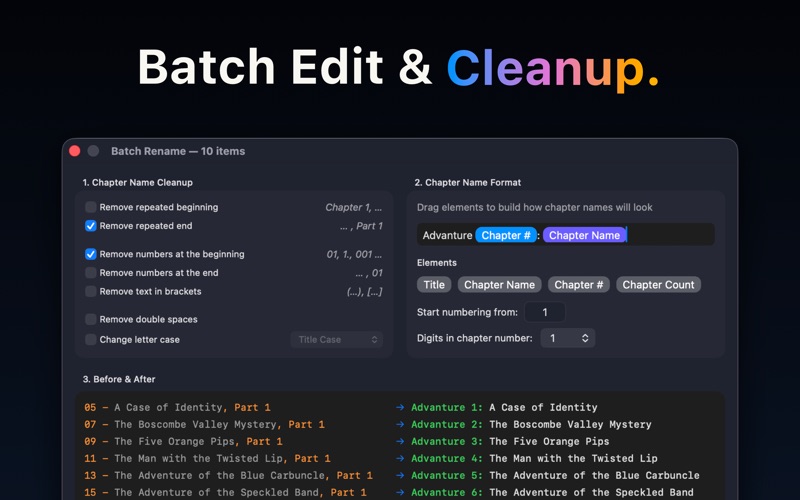This screenshot has width=800, height=500.
Task: Pick the Chapter # element in Elements
Action: 578,285
